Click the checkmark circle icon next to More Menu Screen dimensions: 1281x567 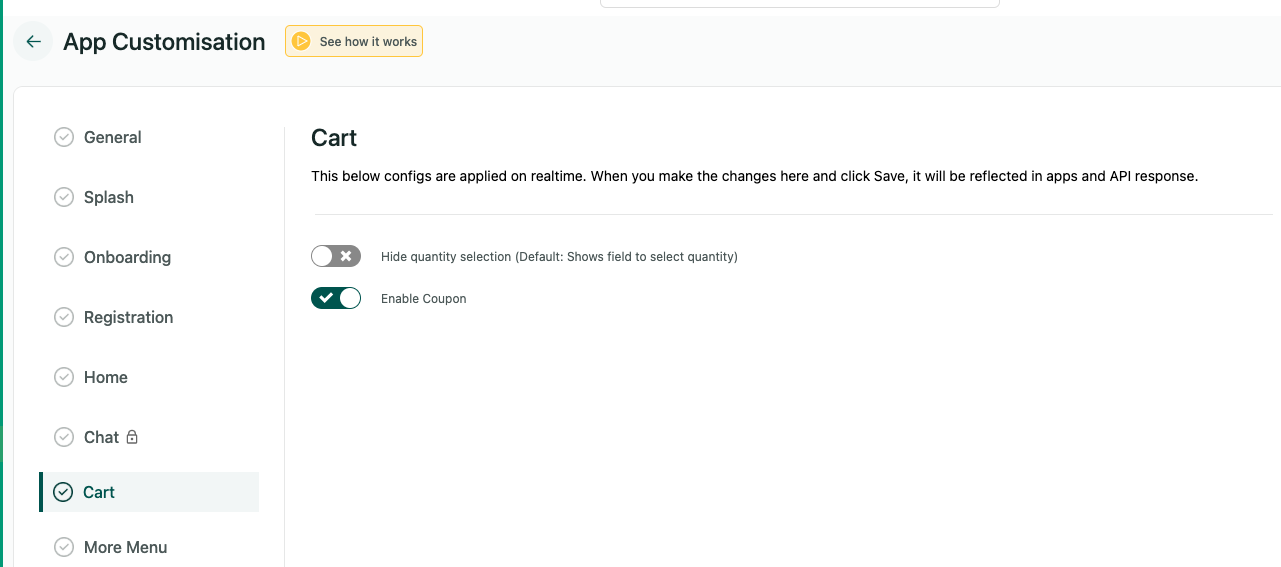tap(64, 547)
